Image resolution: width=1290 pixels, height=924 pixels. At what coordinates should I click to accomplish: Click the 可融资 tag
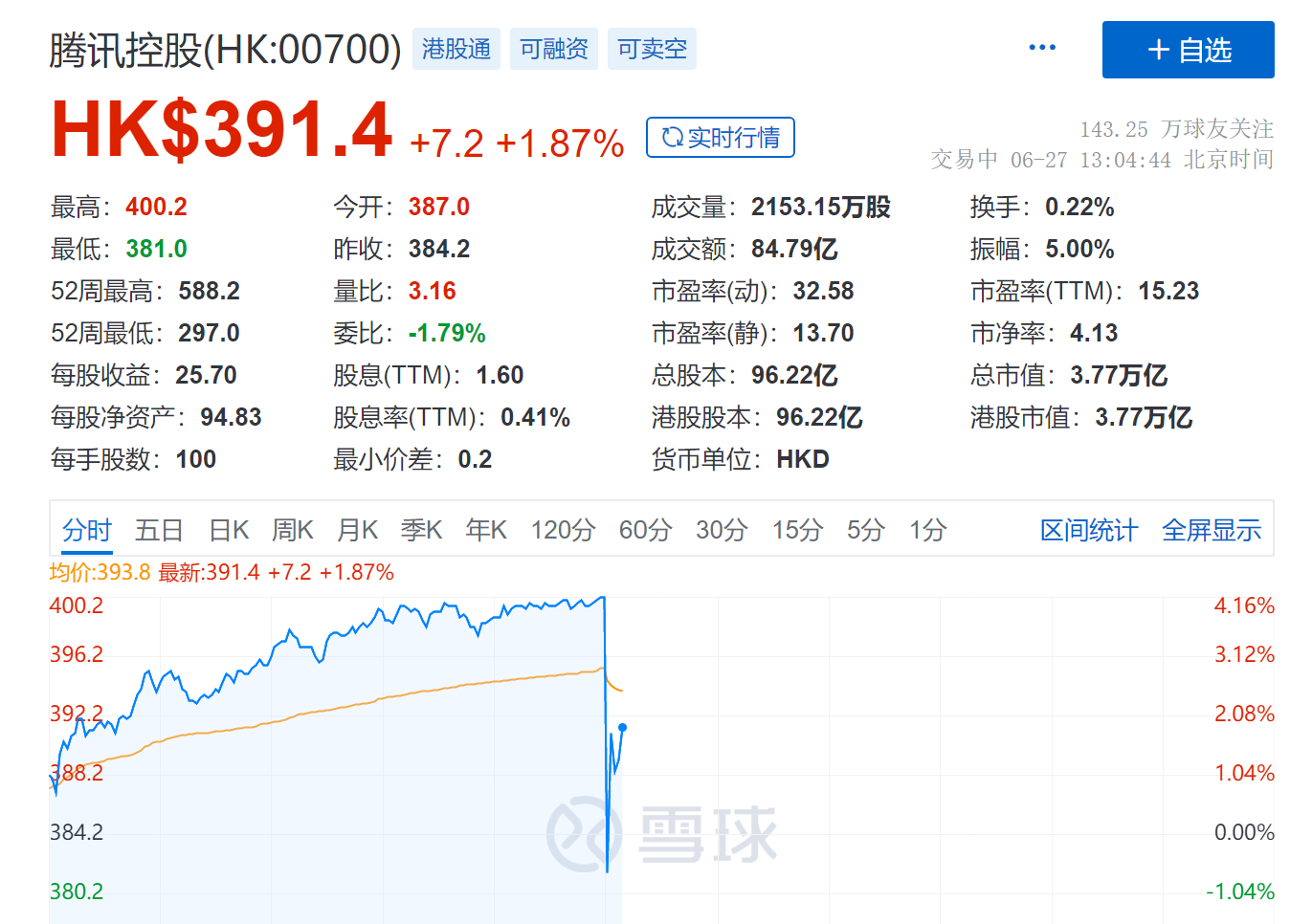tap(554, 49)
